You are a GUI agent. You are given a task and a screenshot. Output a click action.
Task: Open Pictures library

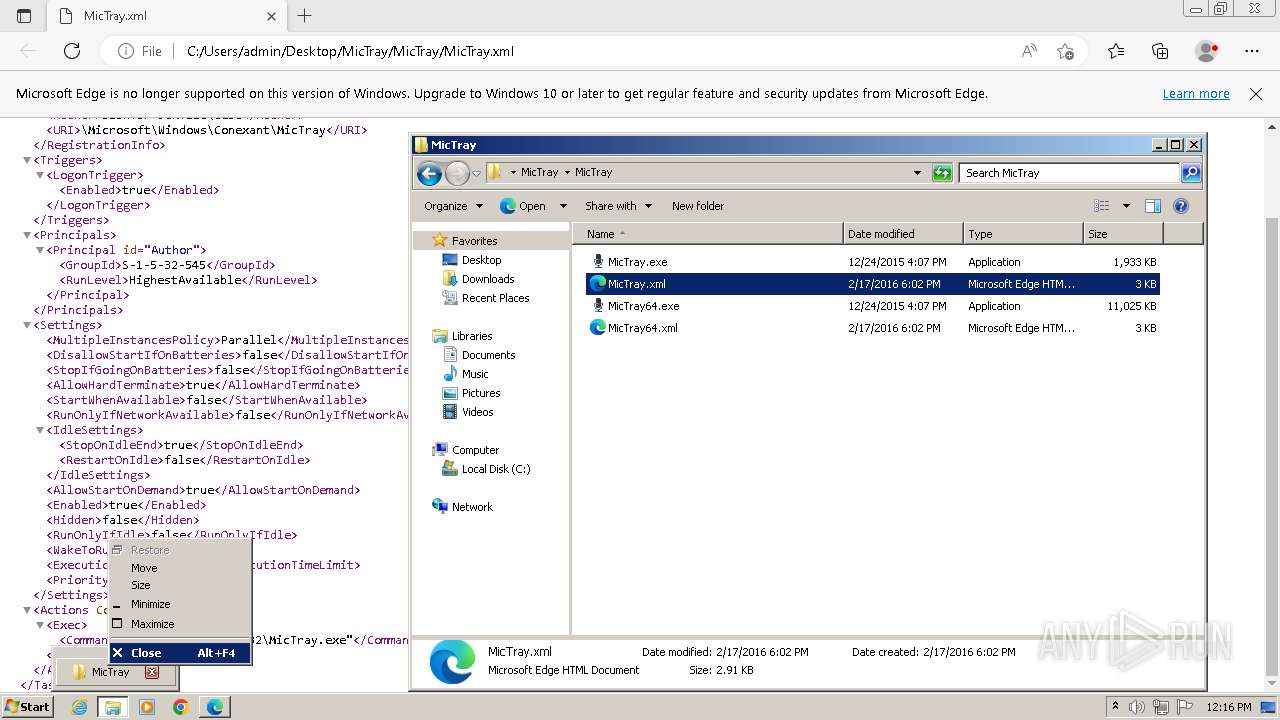click(481, 393)
